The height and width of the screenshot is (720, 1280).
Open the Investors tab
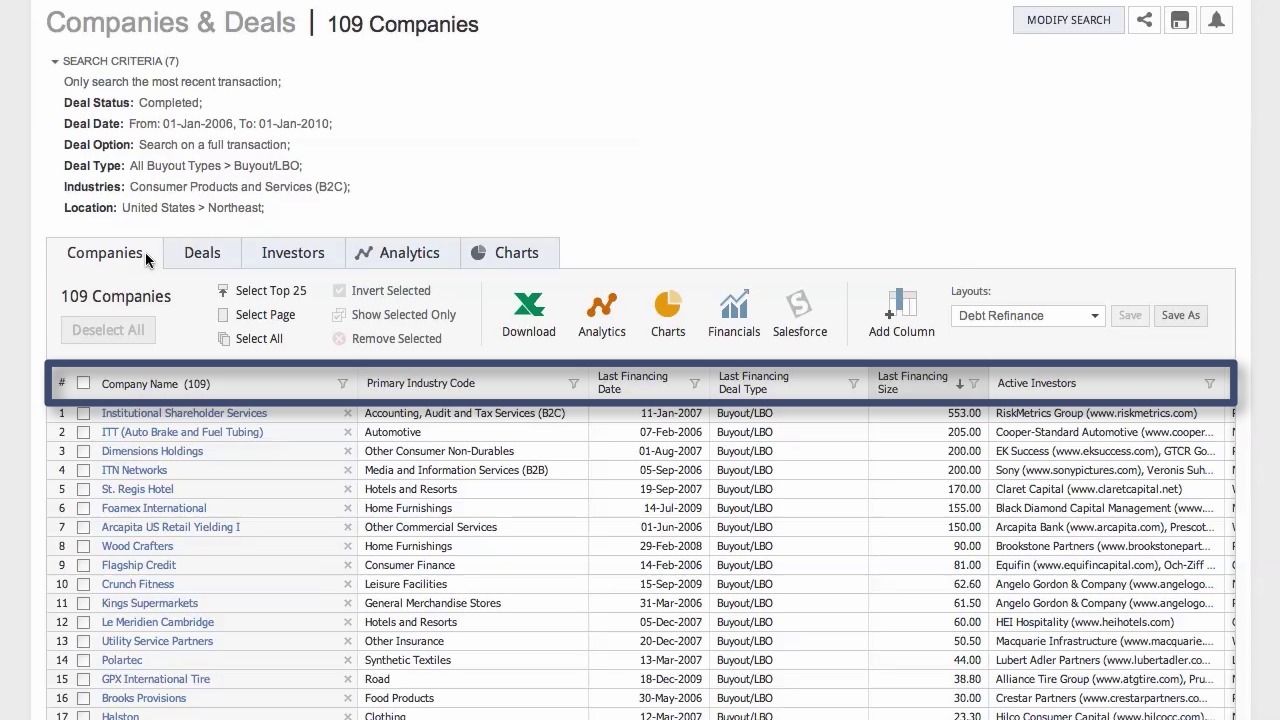pyautogui.click(x=293, y=253)
